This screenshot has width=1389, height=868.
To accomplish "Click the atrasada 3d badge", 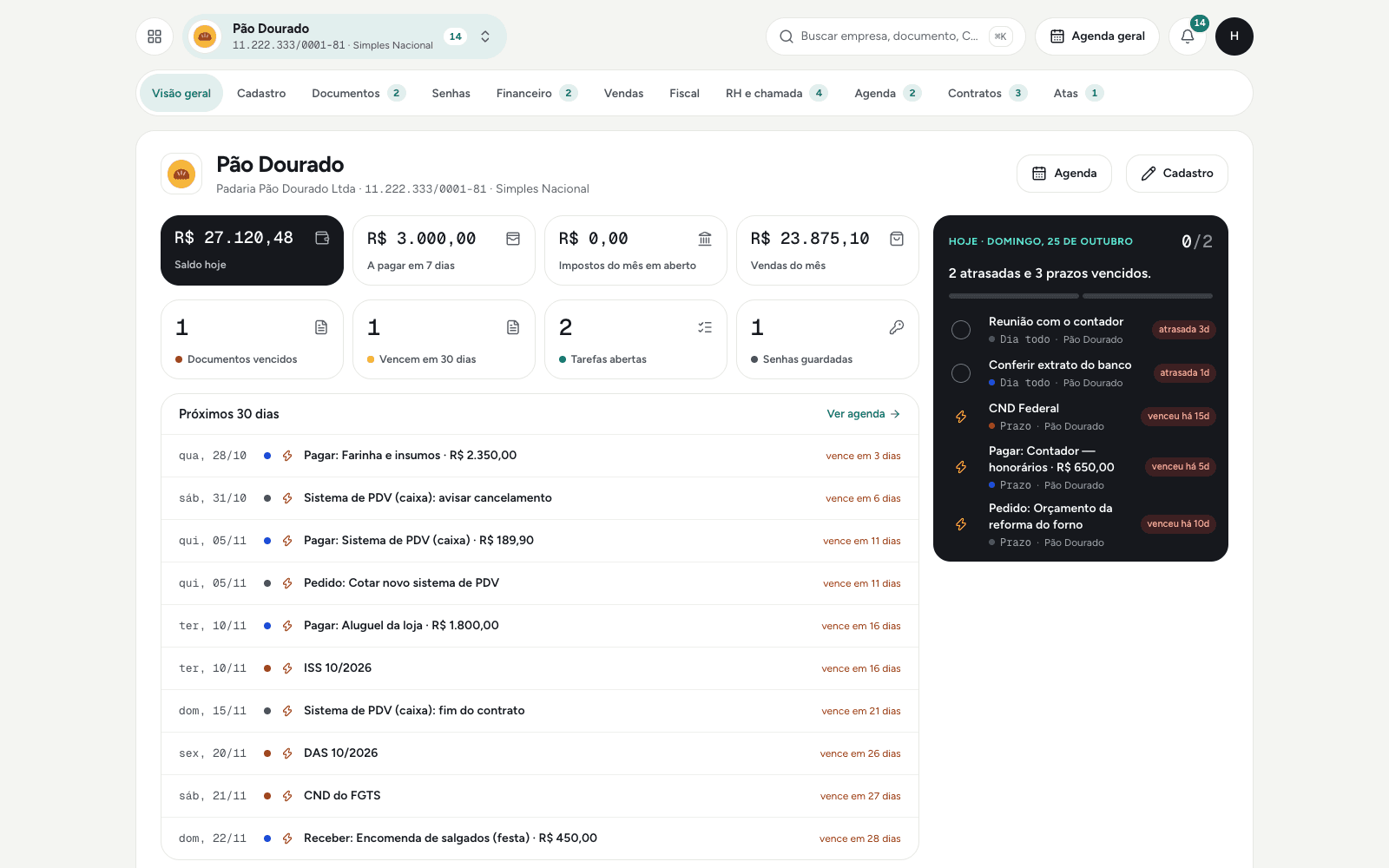I will coord(1184,330).
